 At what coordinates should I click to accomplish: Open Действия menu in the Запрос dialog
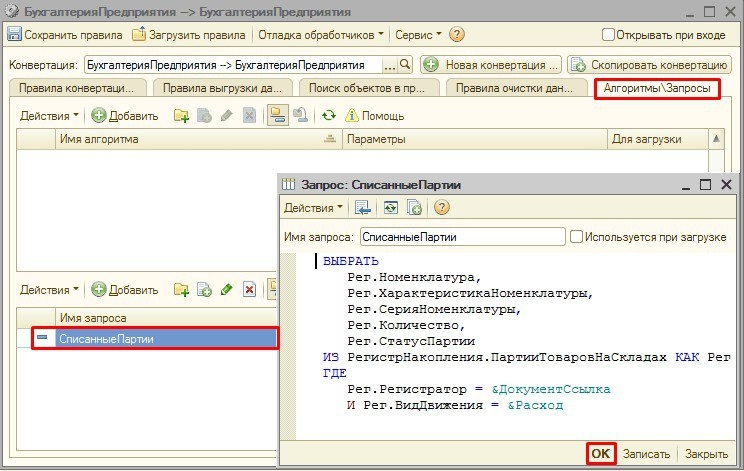[x=313, y=208]
